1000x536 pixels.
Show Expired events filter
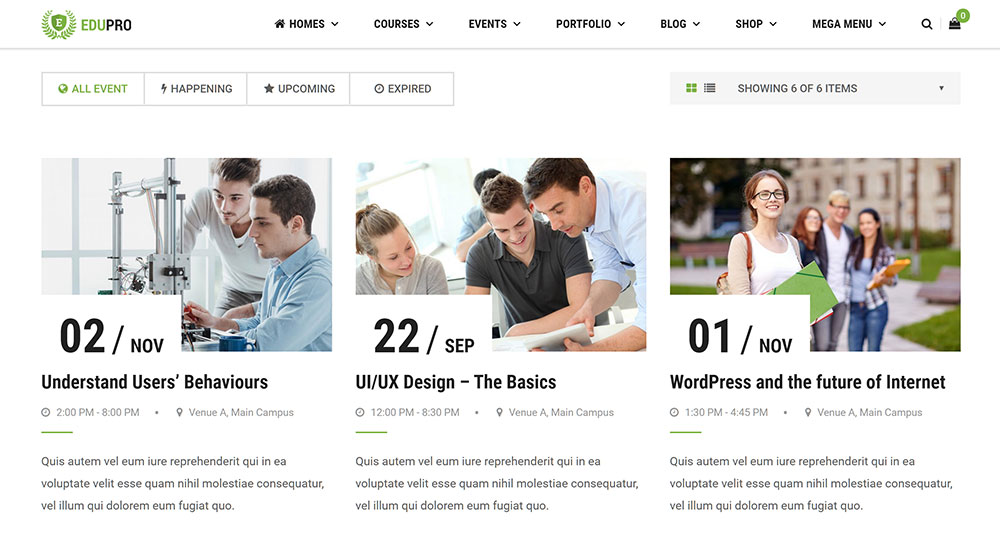pyautogui.click(x=402, y=89)
